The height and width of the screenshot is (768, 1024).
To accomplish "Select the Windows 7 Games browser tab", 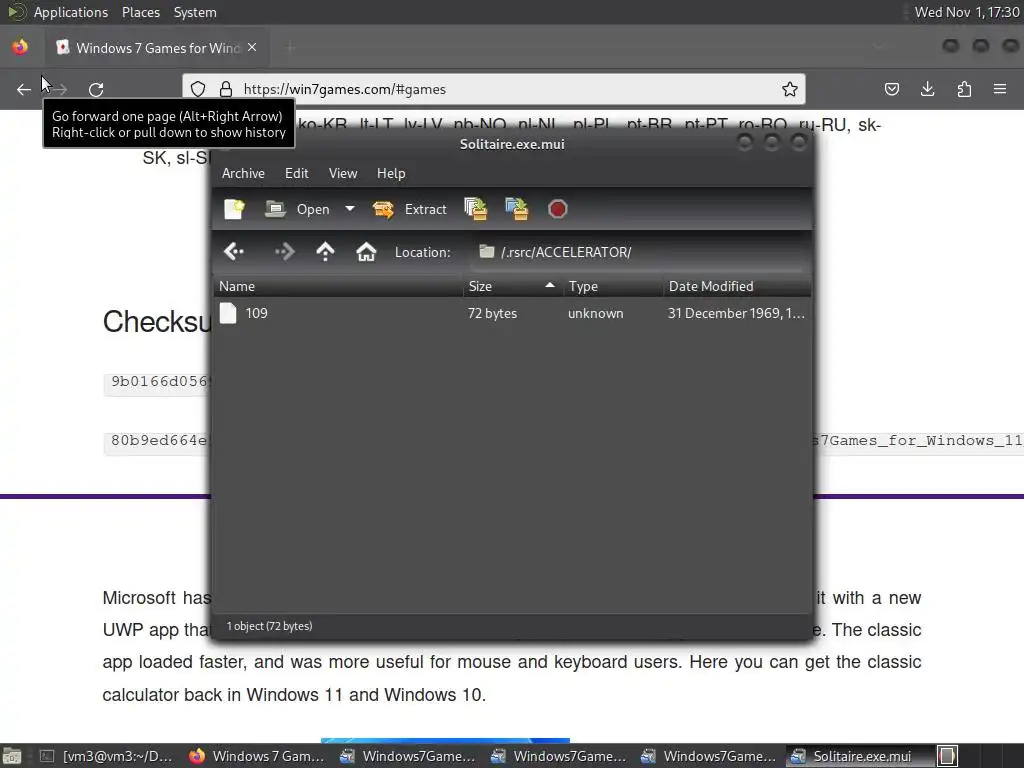I will (x=157, y=48).
